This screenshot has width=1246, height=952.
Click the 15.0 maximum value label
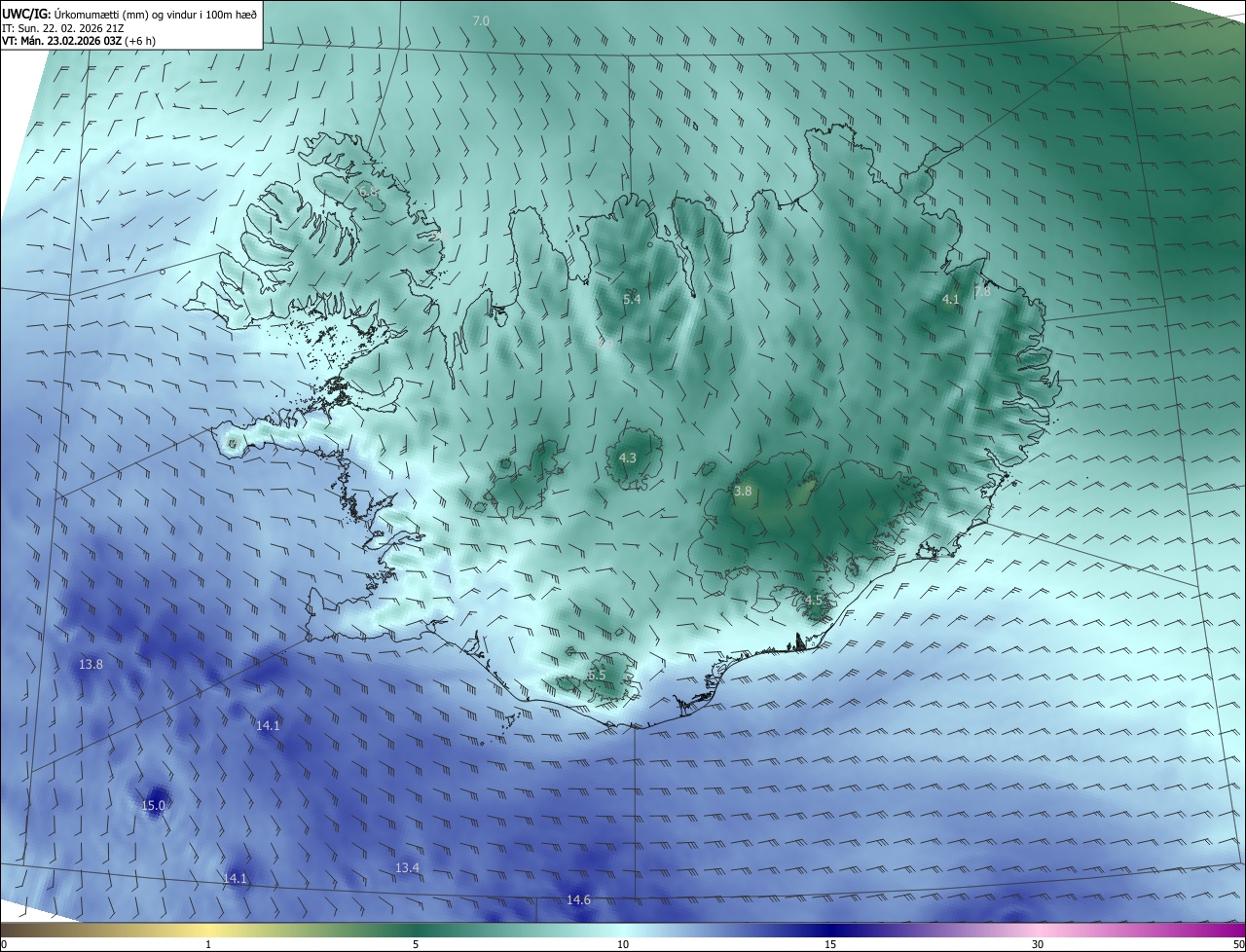click(154, 805)
